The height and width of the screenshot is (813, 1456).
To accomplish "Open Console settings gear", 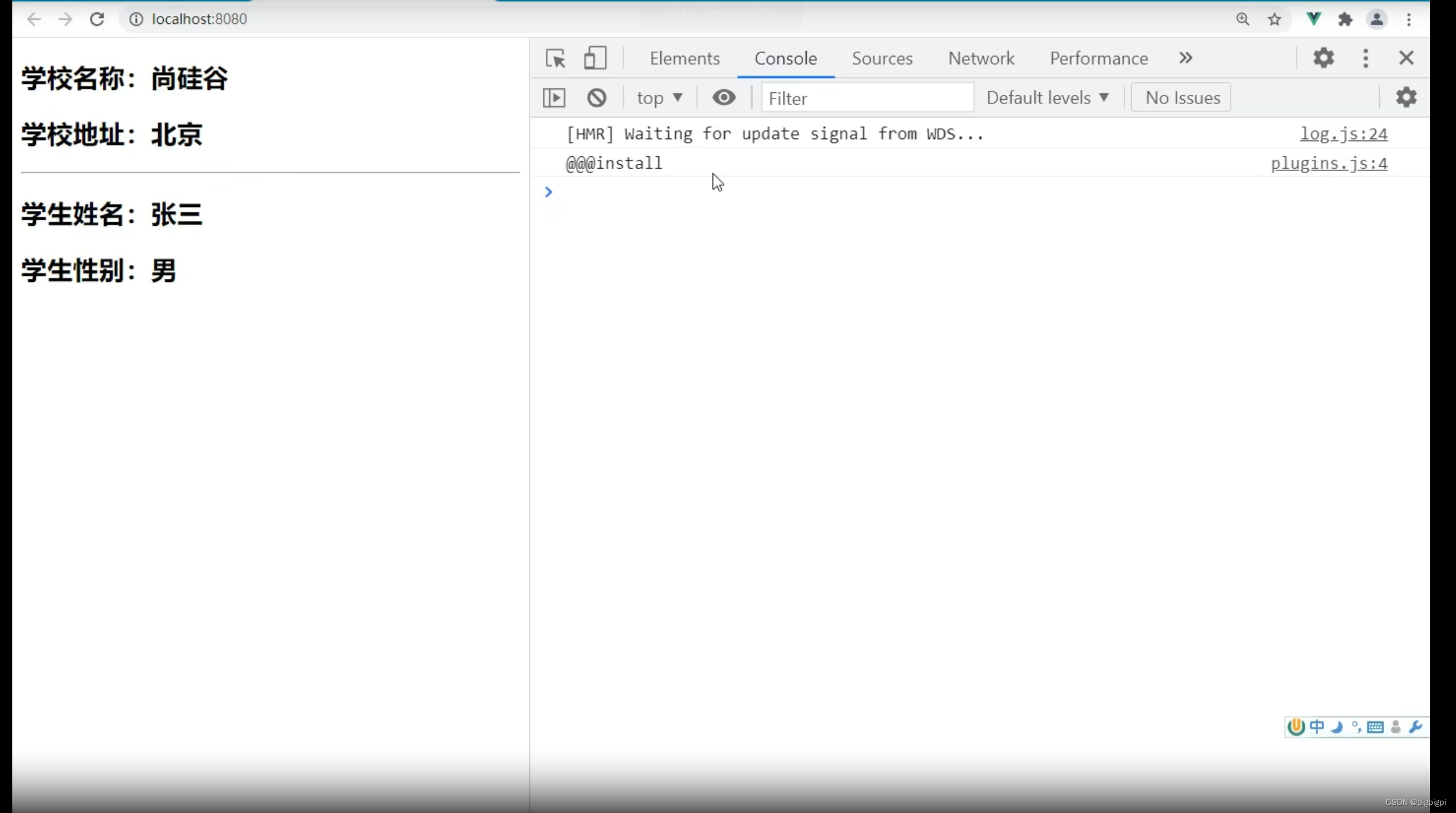I will click(x=1406, y=97).
